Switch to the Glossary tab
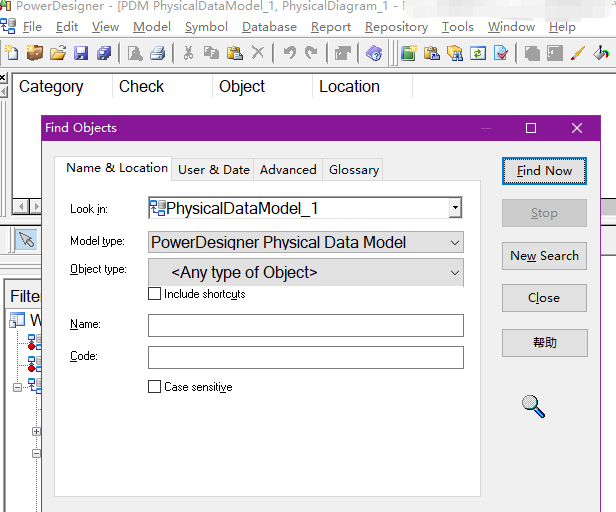The width and height of the screenshot is (616, 512). click(354, 170)
